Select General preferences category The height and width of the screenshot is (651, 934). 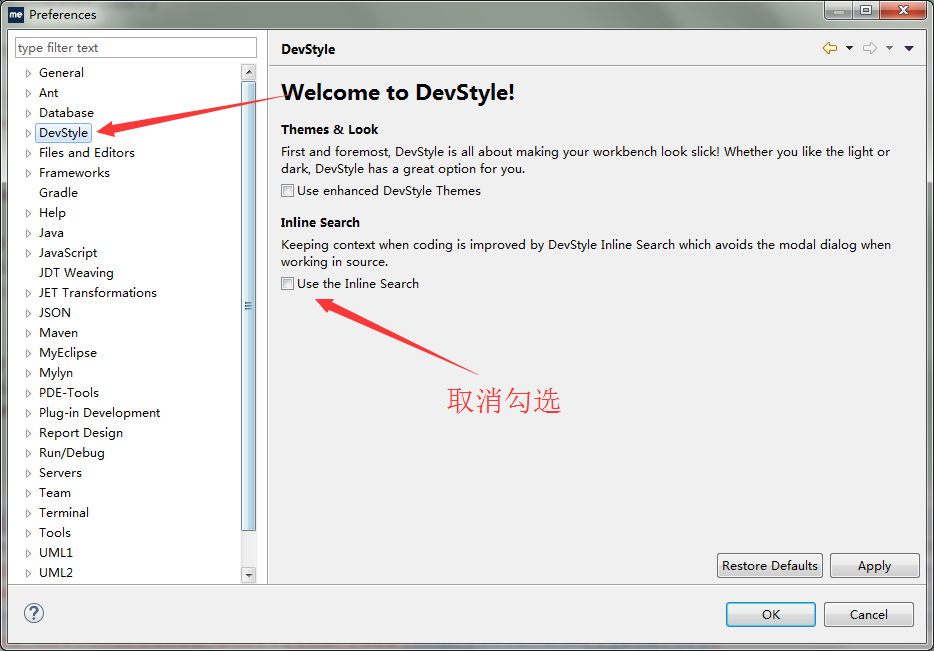click(61, 73)
